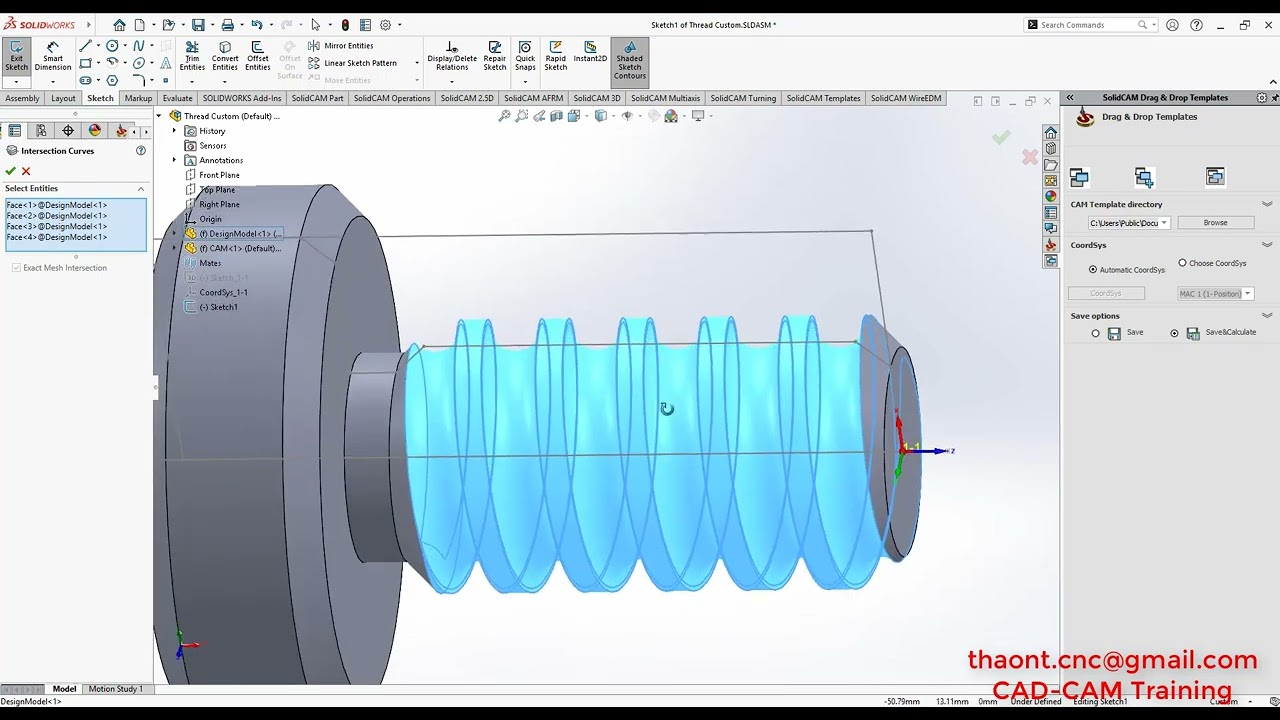The height and width of the screenshot is (720, 1280).
Task: Open SolidCAM panel settings gear
Action: tap(1262, 98)
